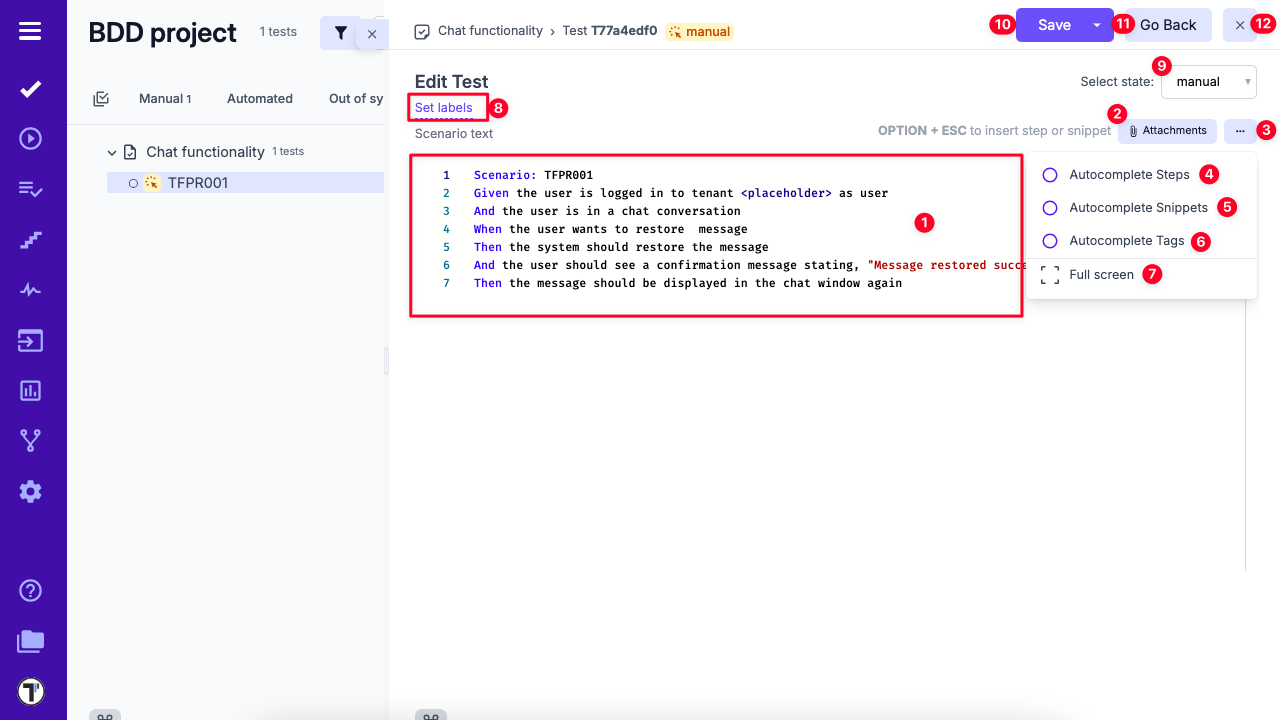Open the Analytics chart sidebar icon
This screenshot has width=1280, height=720.
(x=30, y=391)
